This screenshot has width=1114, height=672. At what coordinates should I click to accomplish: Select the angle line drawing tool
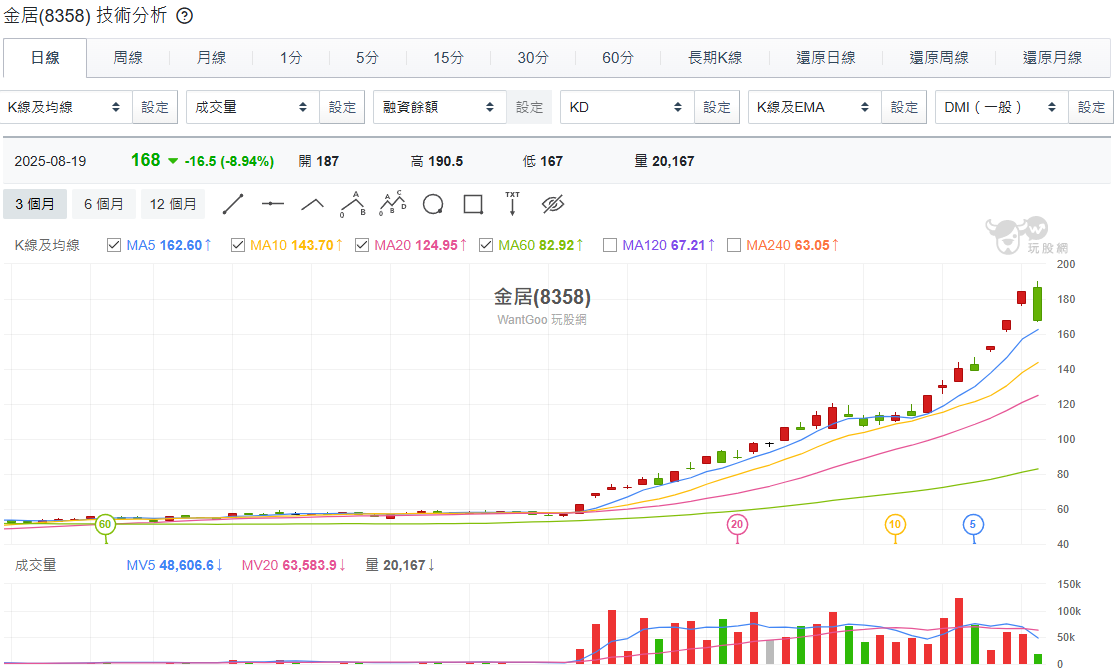tap(312, 204)
